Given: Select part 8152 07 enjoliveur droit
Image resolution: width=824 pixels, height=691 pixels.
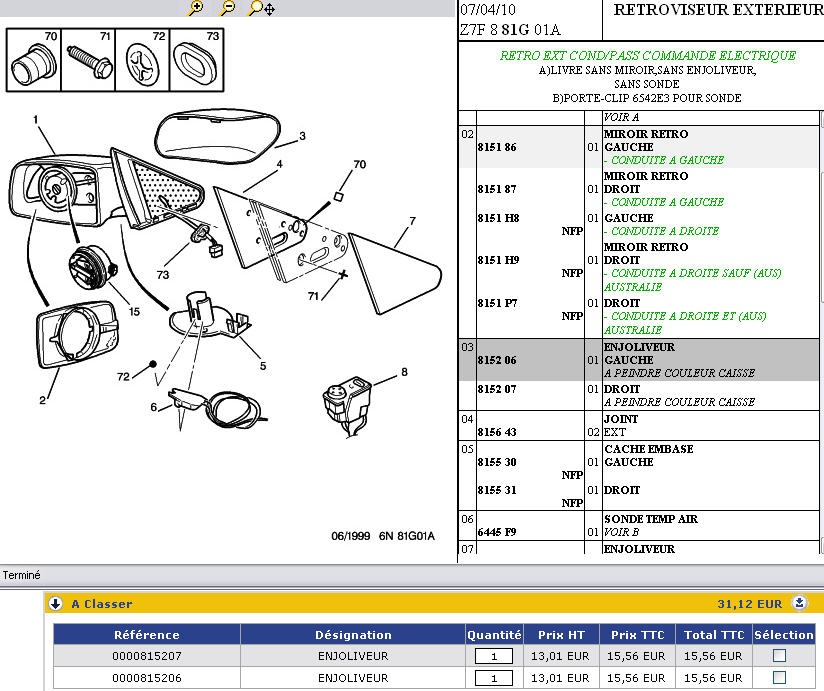Looking at the screenshot, I should [x=497, y=389].
